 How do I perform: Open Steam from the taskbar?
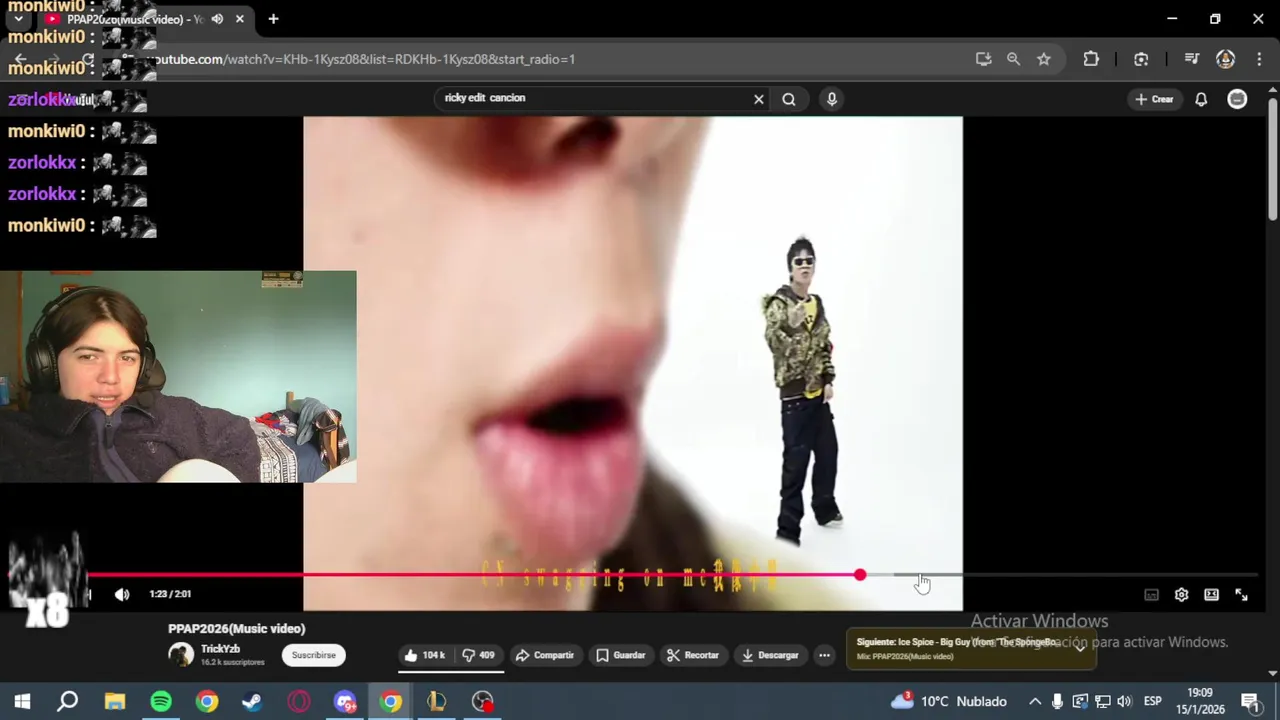click(253, 701)
